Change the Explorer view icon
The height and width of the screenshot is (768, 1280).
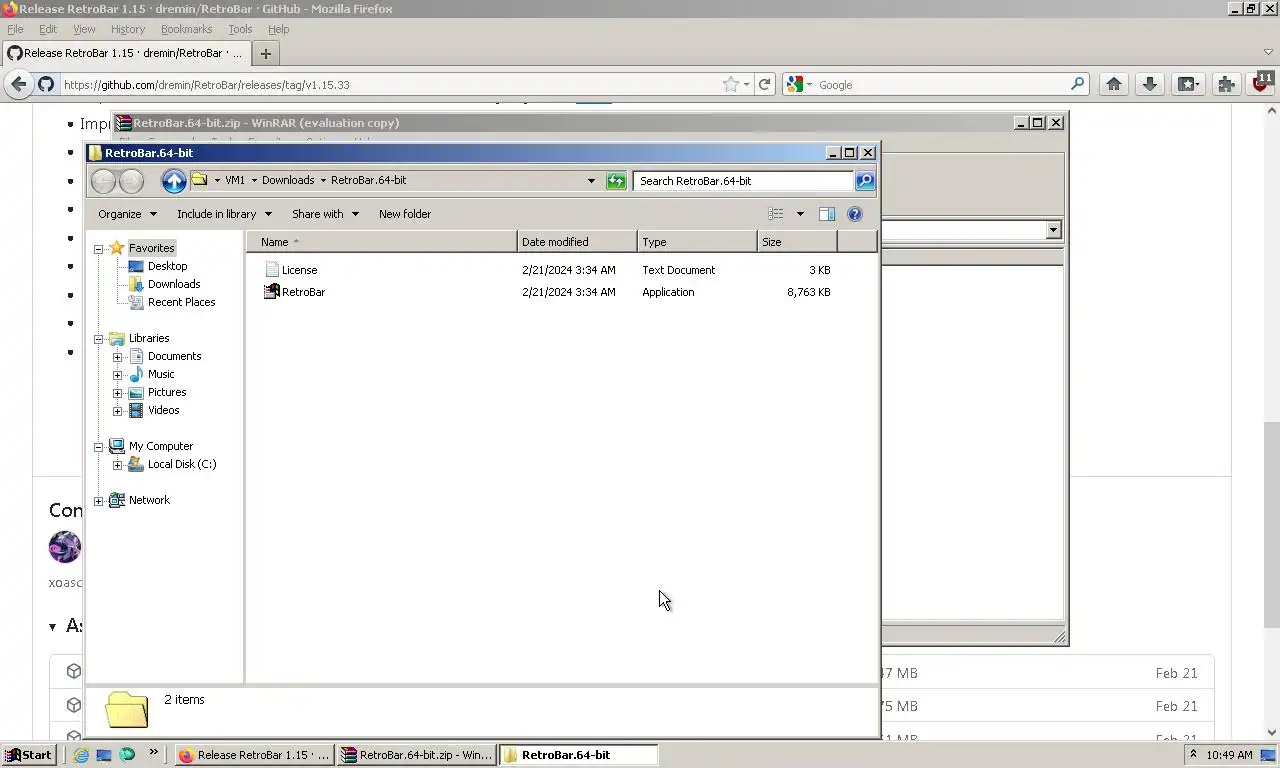coord(776,214)
